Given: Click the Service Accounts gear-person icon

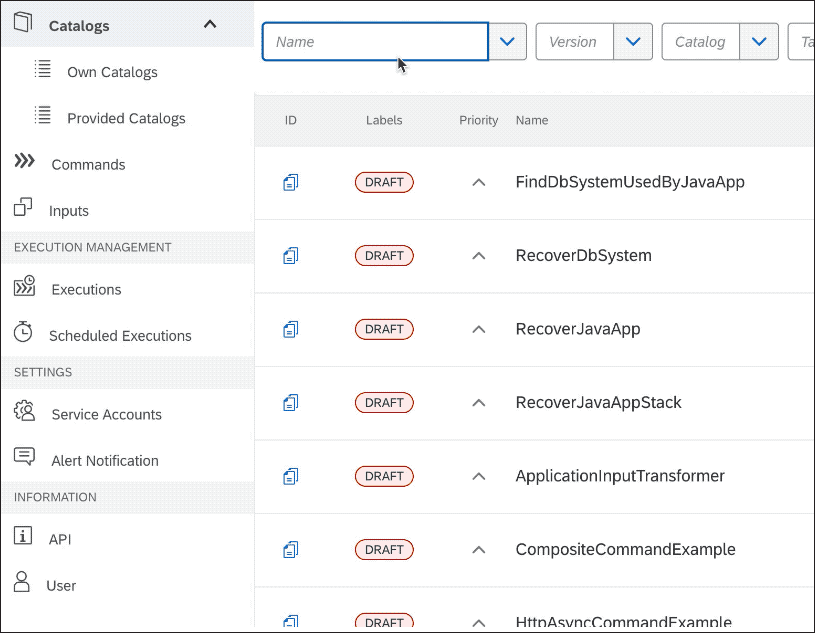Looking at the screenshot, I should [24, 411].
